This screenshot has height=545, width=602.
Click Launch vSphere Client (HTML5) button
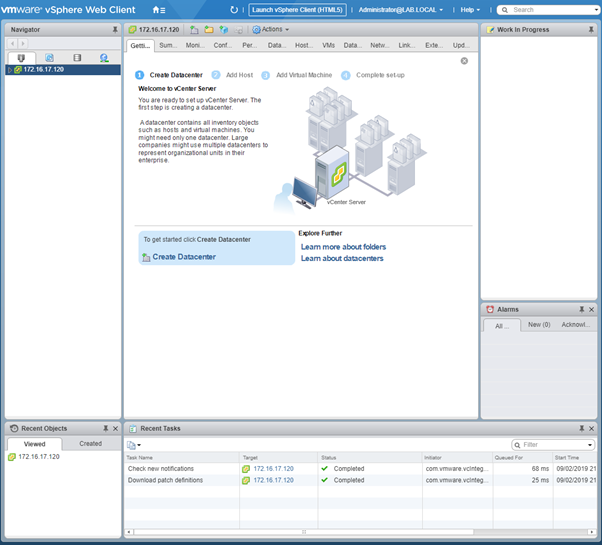[298, 10]
